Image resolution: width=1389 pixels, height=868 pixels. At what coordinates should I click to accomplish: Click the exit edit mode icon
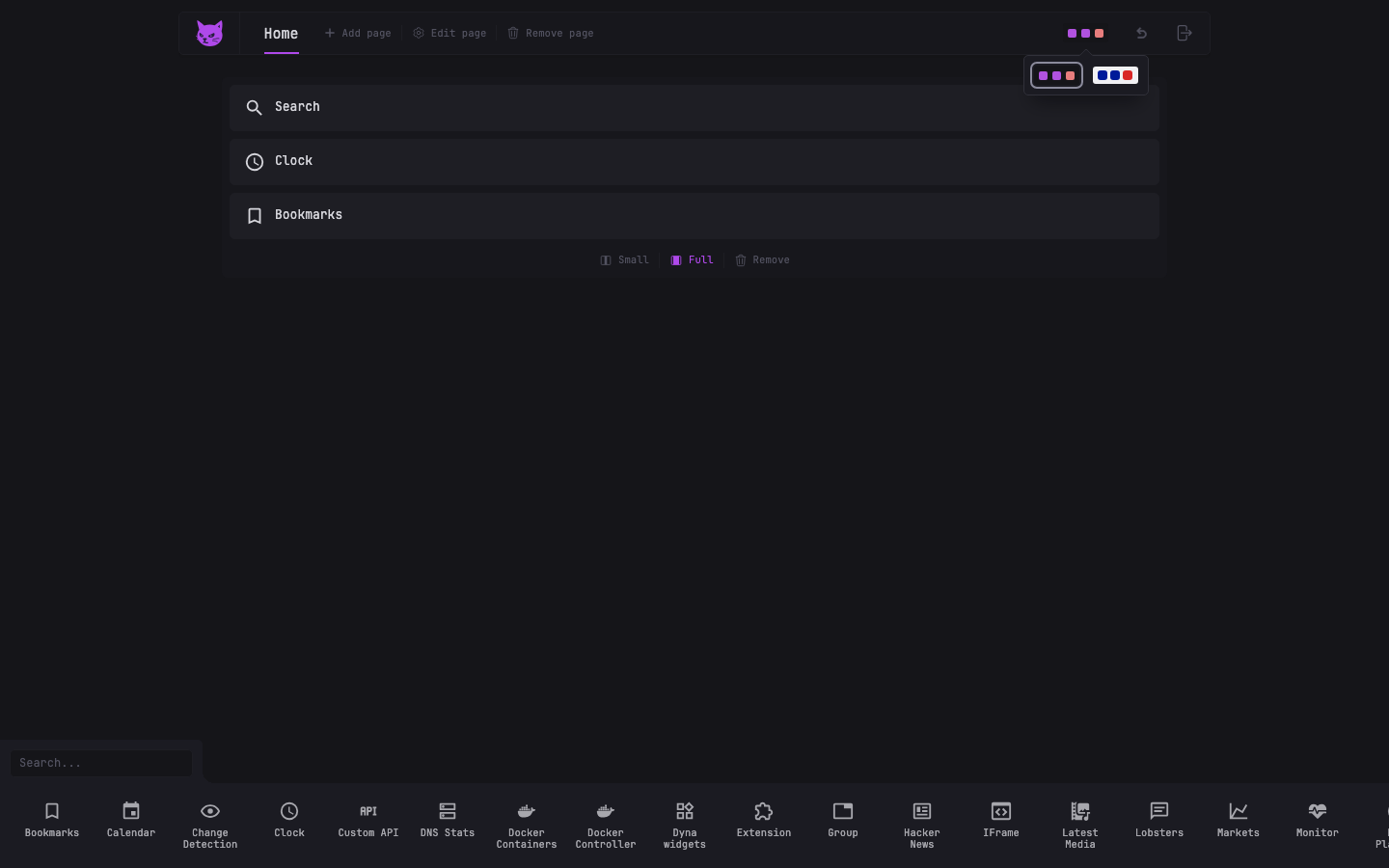click(x=1185, y=34)
